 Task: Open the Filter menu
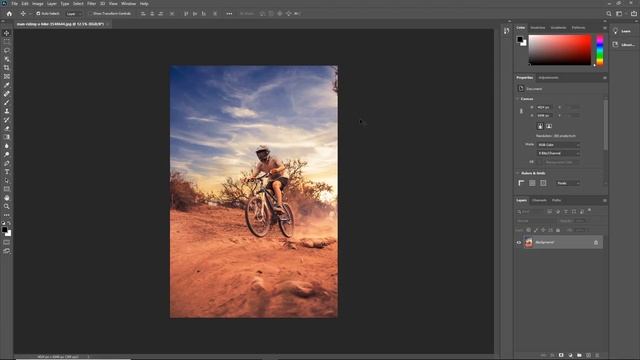[x=91, y=4]
